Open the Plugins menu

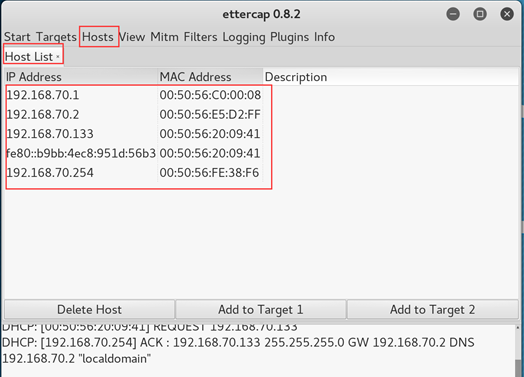tap(289, 37)
